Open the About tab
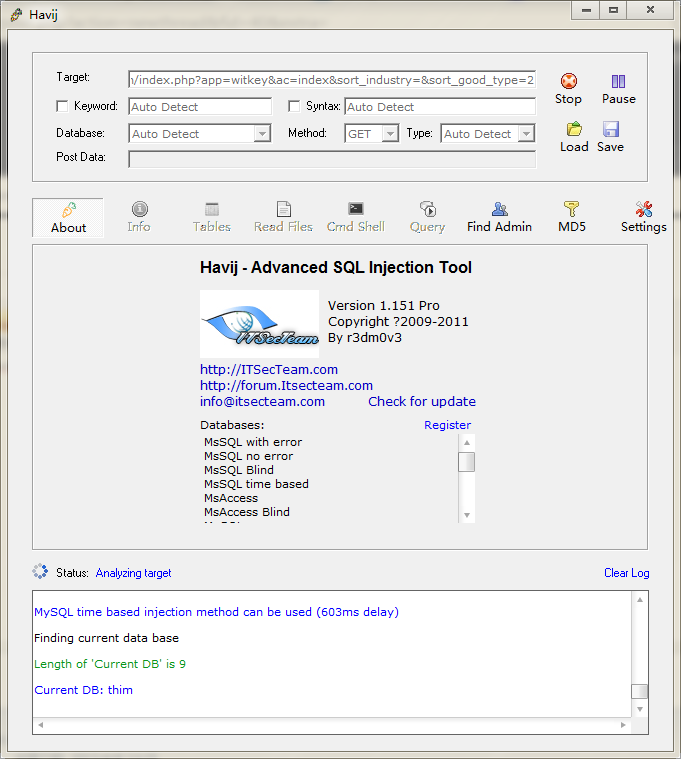The width and height of the screenshot is (681, 759). [68, 218]
